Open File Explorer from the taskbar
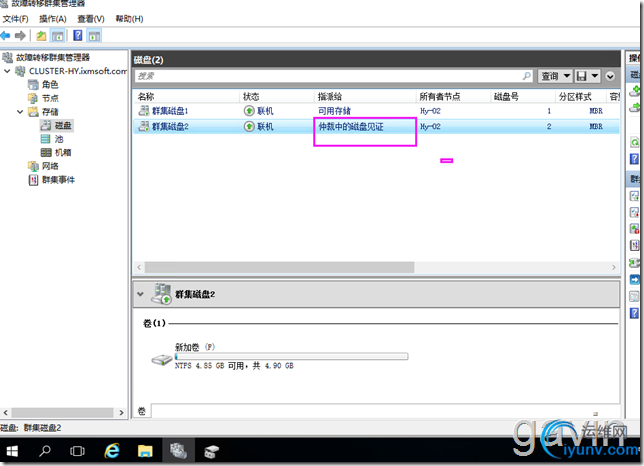The image size is (644, 466). click(x=145, y=452)
